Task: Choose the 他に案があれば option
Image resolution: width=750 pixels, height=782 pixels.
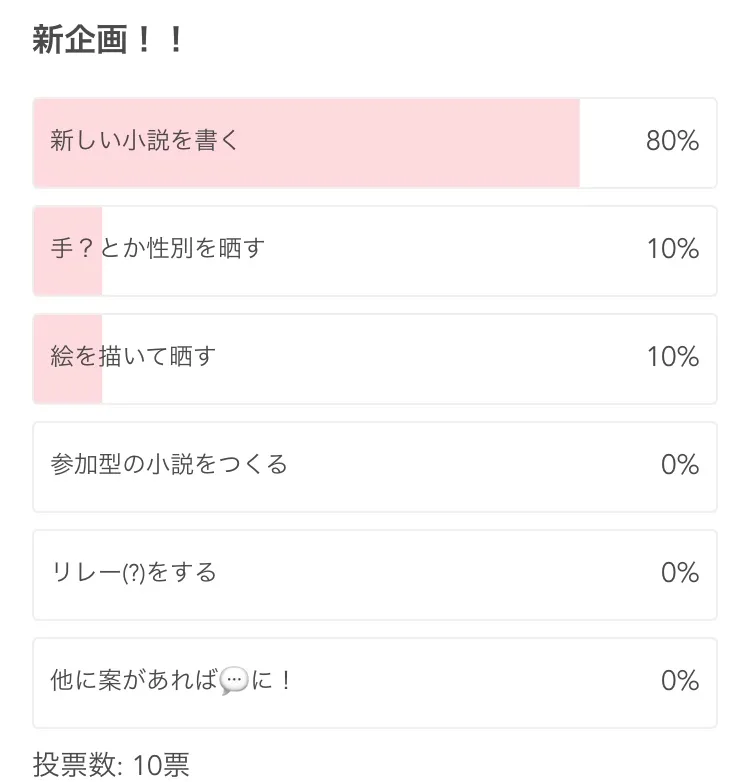Action: point(134,681)
